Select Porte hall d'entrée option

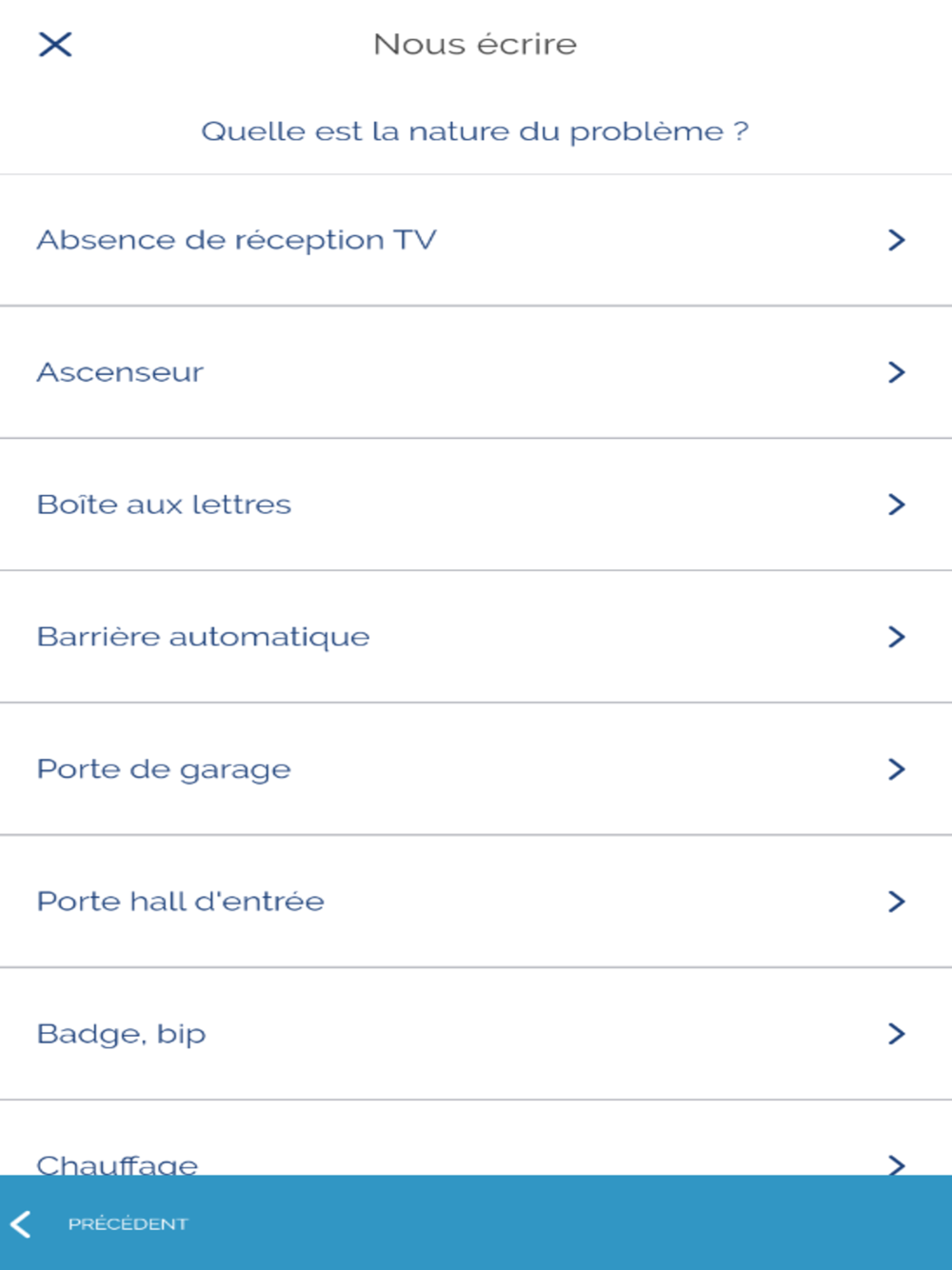tap(180, 902)
